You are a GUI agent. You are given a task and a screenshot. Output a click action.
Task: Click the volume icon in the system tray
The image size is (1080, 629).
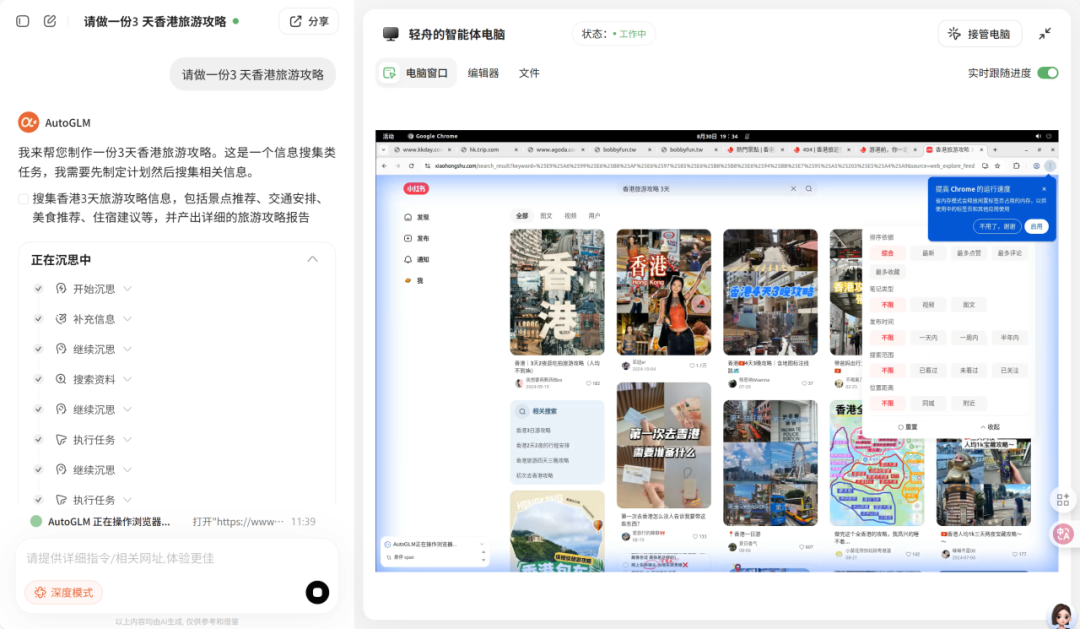[x=1038, y=136]
